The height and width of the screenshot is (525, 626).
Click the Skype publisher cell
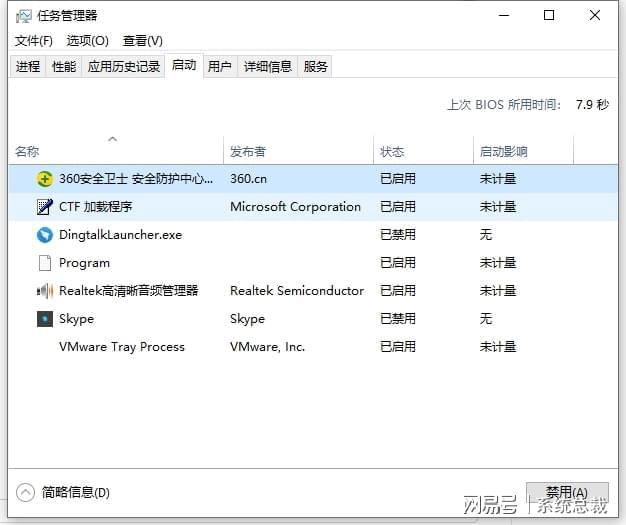tap(248, 319)
